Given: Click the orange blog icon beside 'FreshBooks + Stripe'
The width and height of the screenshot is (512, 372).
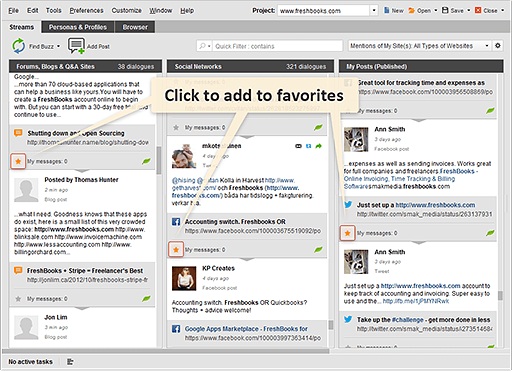Looking at the screenshot, I should coord(18,270).
